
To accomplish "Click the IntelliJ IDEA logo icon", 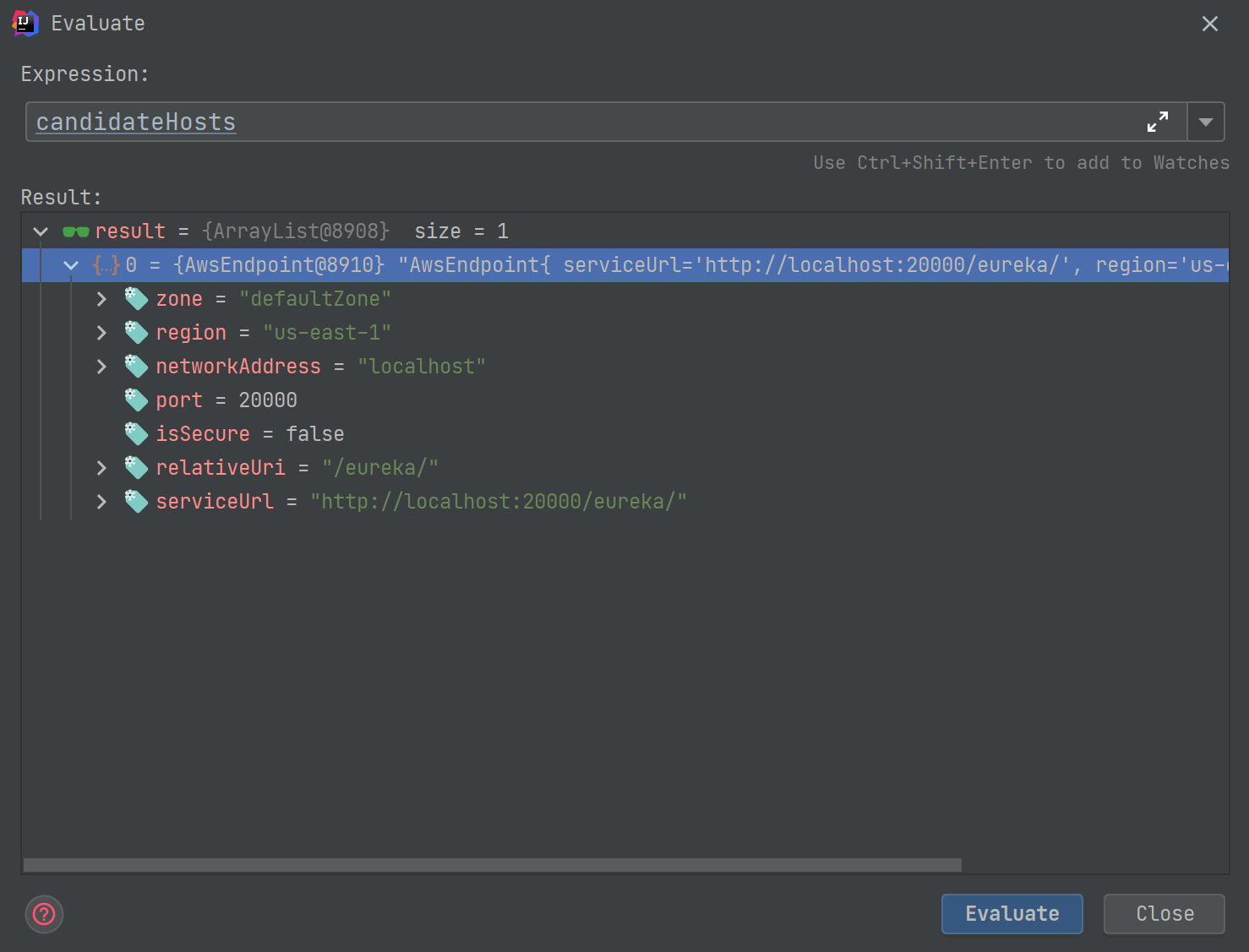I will pyautogui.click(x=25, y=24).
